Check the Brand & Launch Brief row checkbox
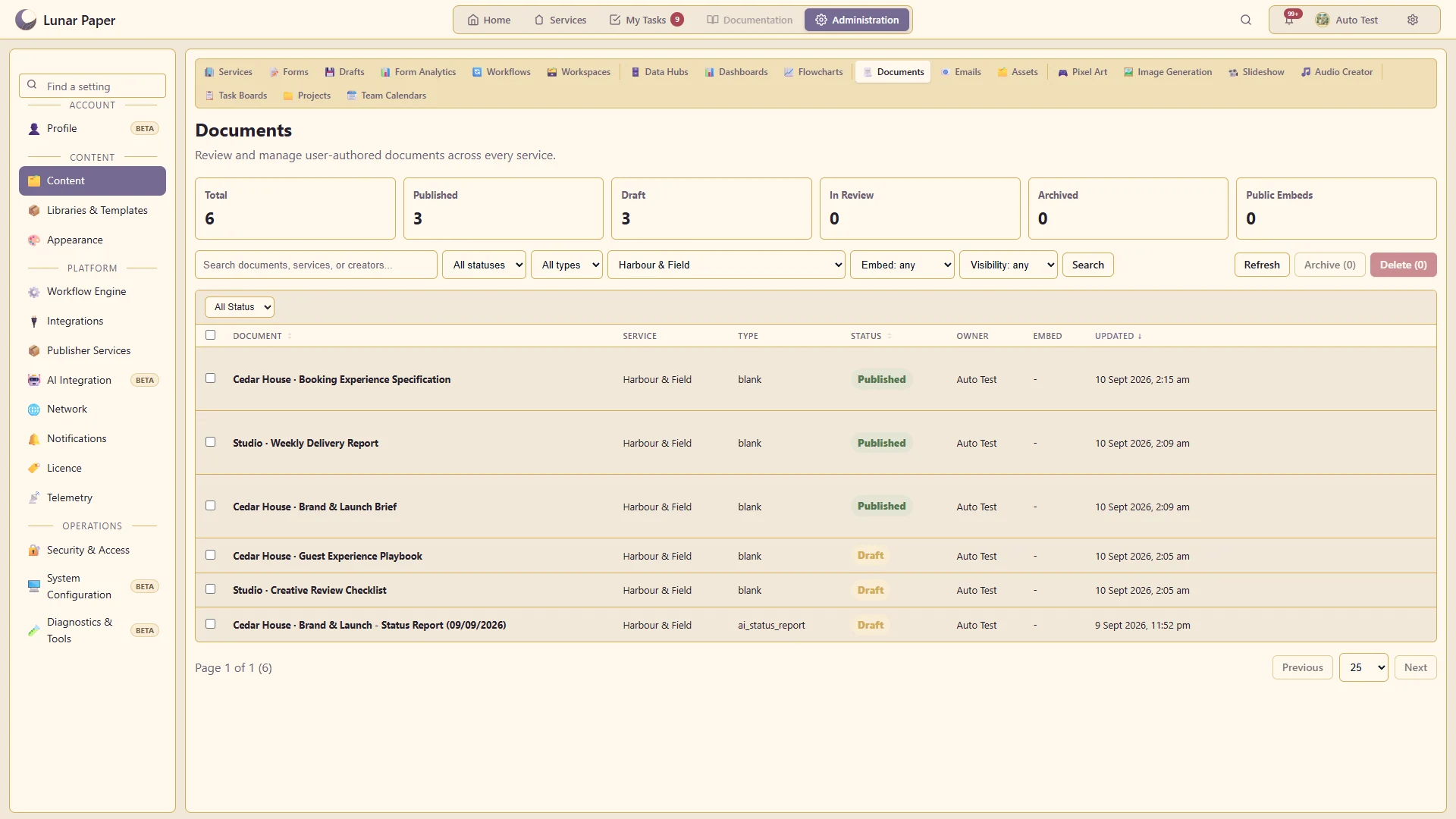The image size is (1456, 819). point(211,506)
